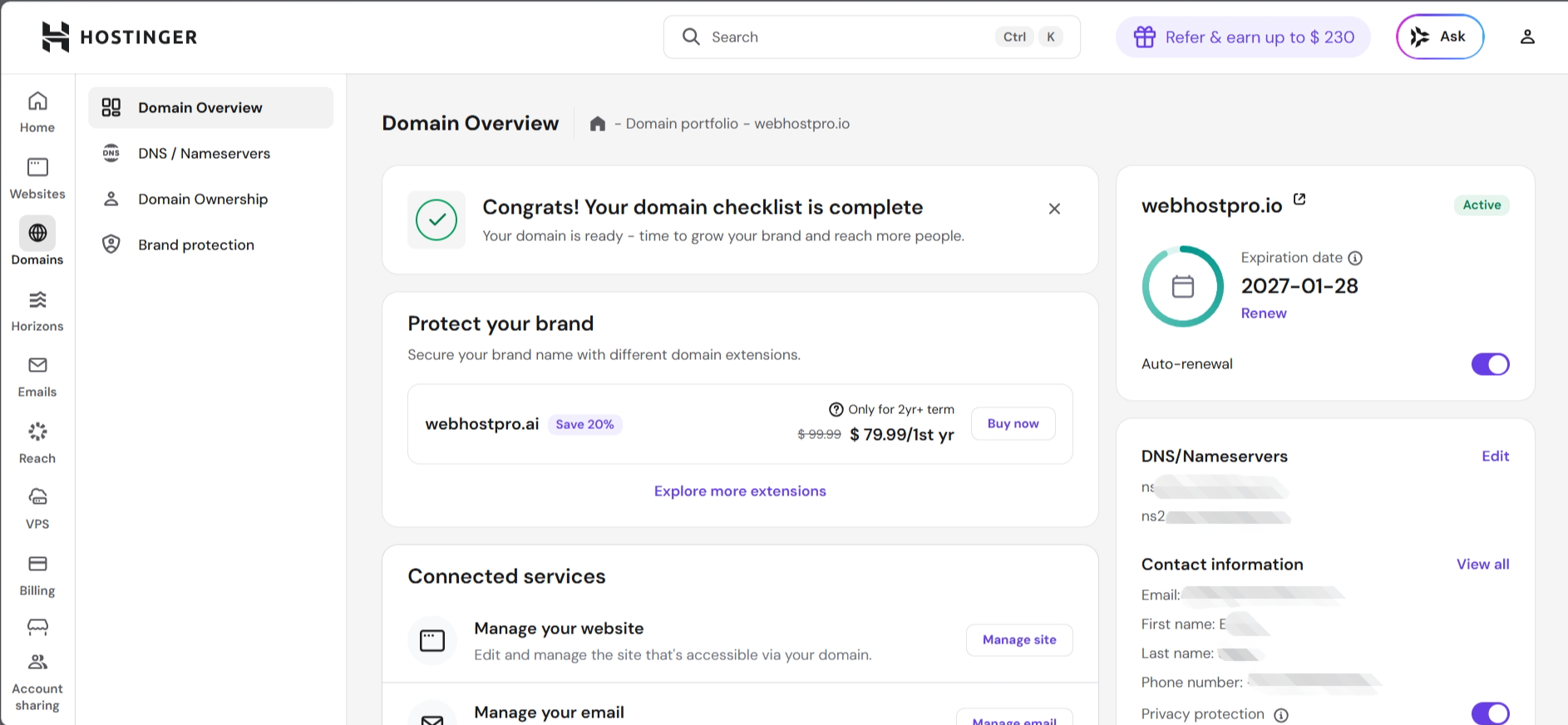The image size is (1568, 725).
Task: Open Billing in the sidebar
Action: [37, 575]
